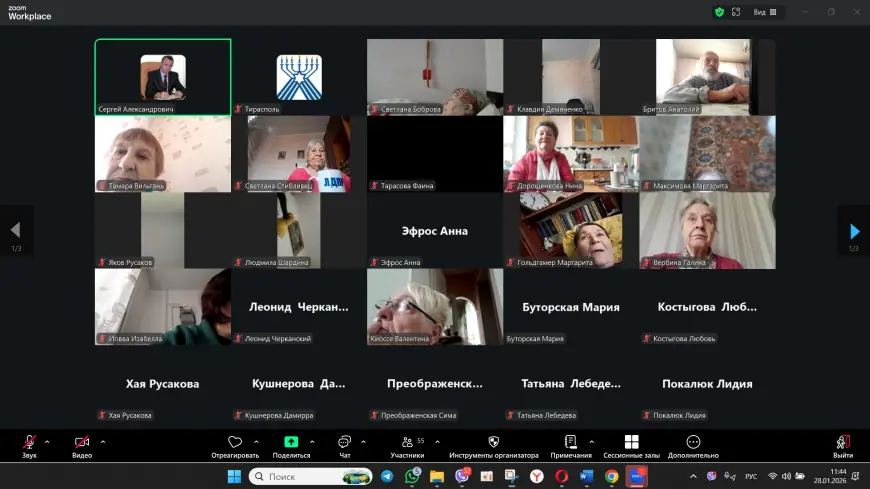870x489 pixels.
Task: Open the Дополнительно more options menu
Action: tap(693, 442)
